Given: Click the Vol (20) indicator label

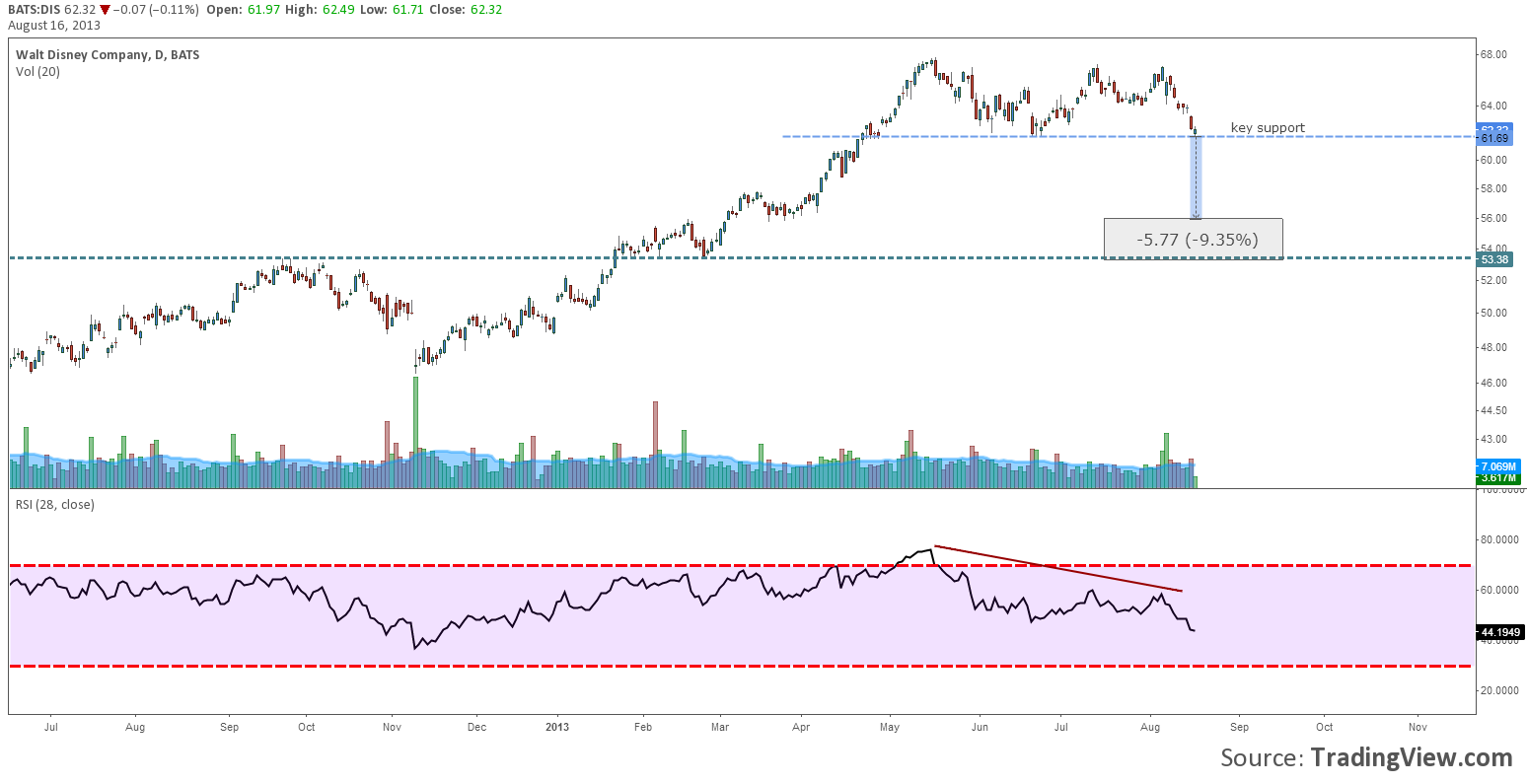Looking at the screenshot, I should [x=37, y=72].
